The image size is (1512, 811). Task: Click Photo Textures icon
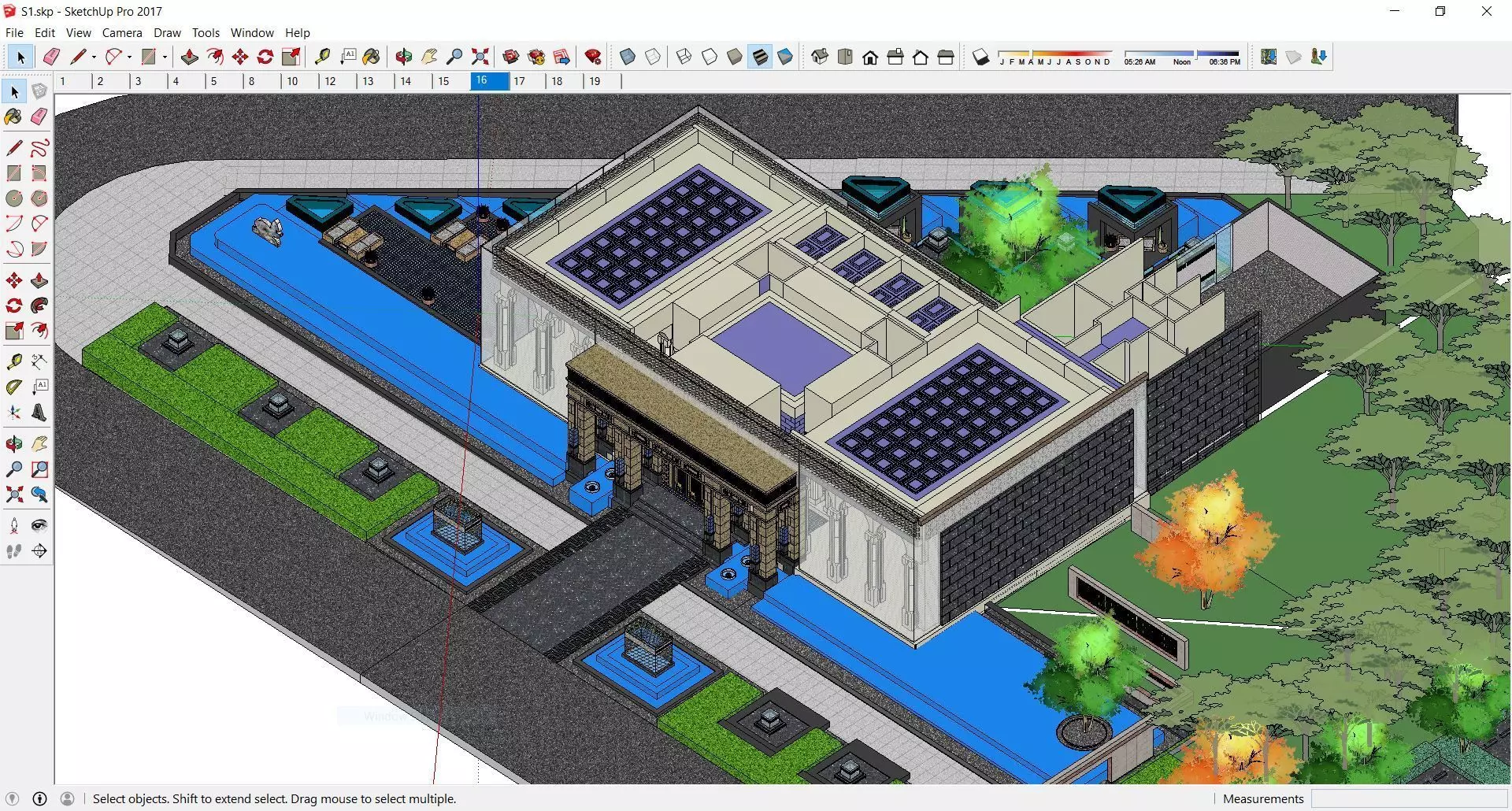click(x=1319, y=57)
